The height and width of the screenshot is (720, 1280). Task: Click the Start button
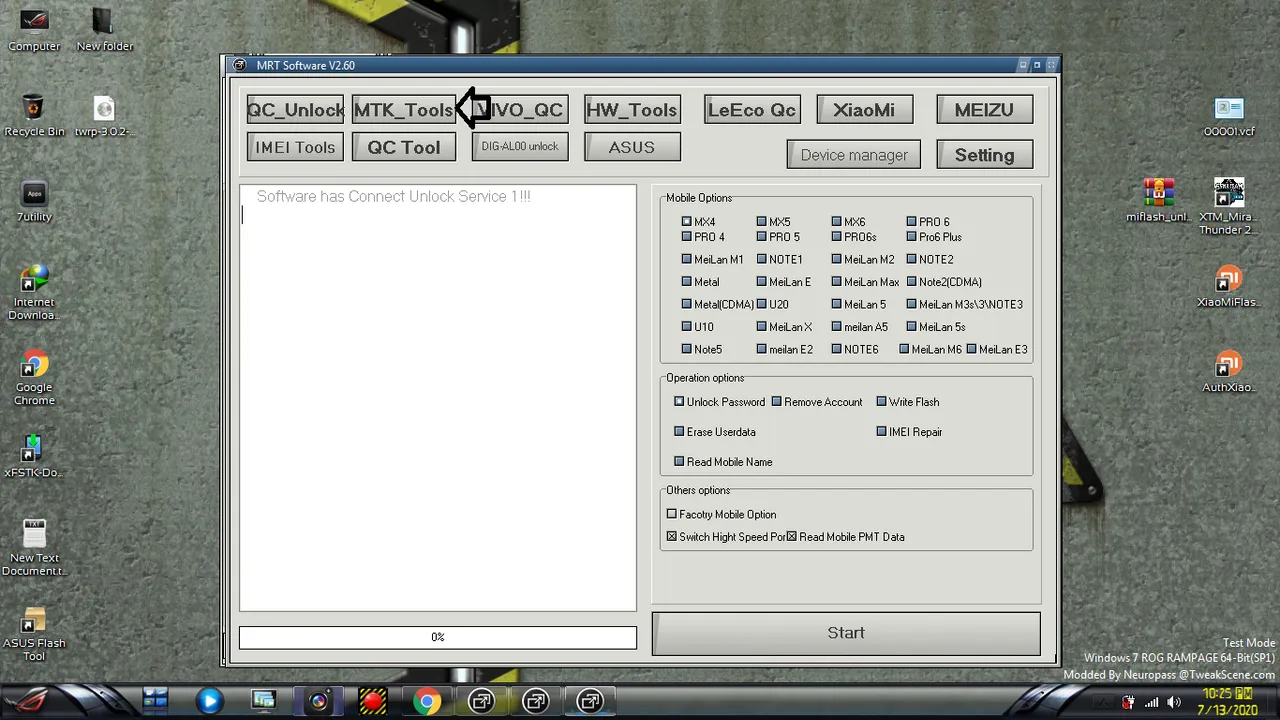click(846, 633)
